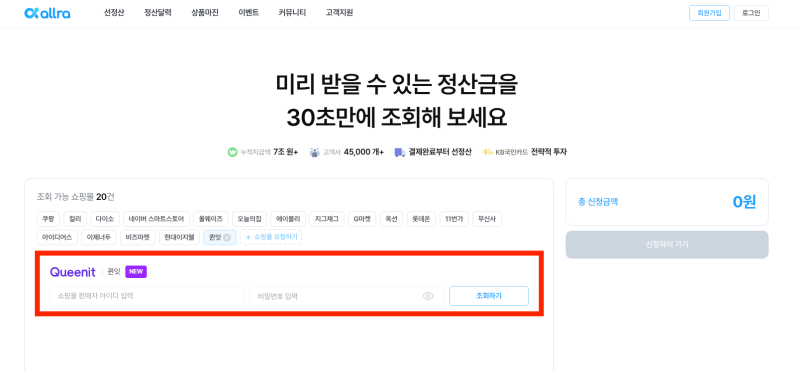Click the 신청하러 가기 button
This screenshot has width=800, height=371.
(x=667, y=244)
